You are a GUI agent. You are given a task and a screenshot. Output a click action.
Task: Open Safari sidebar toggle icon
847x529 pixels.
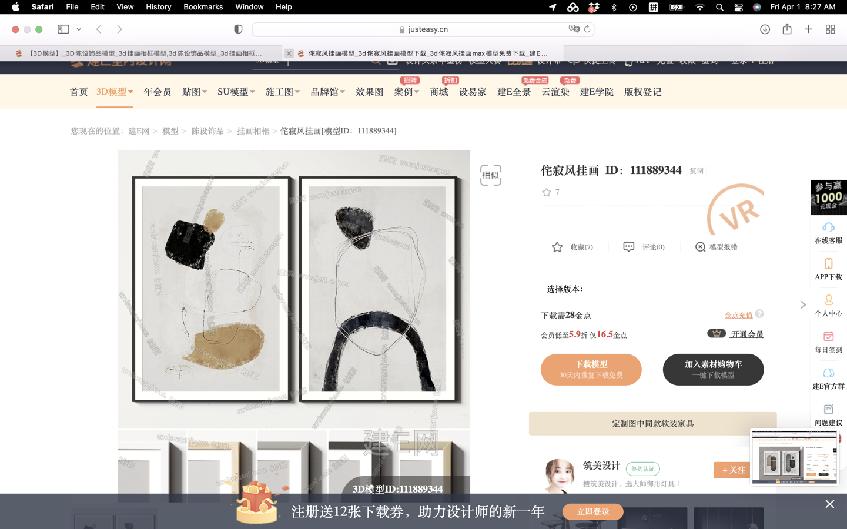[63, 29]
